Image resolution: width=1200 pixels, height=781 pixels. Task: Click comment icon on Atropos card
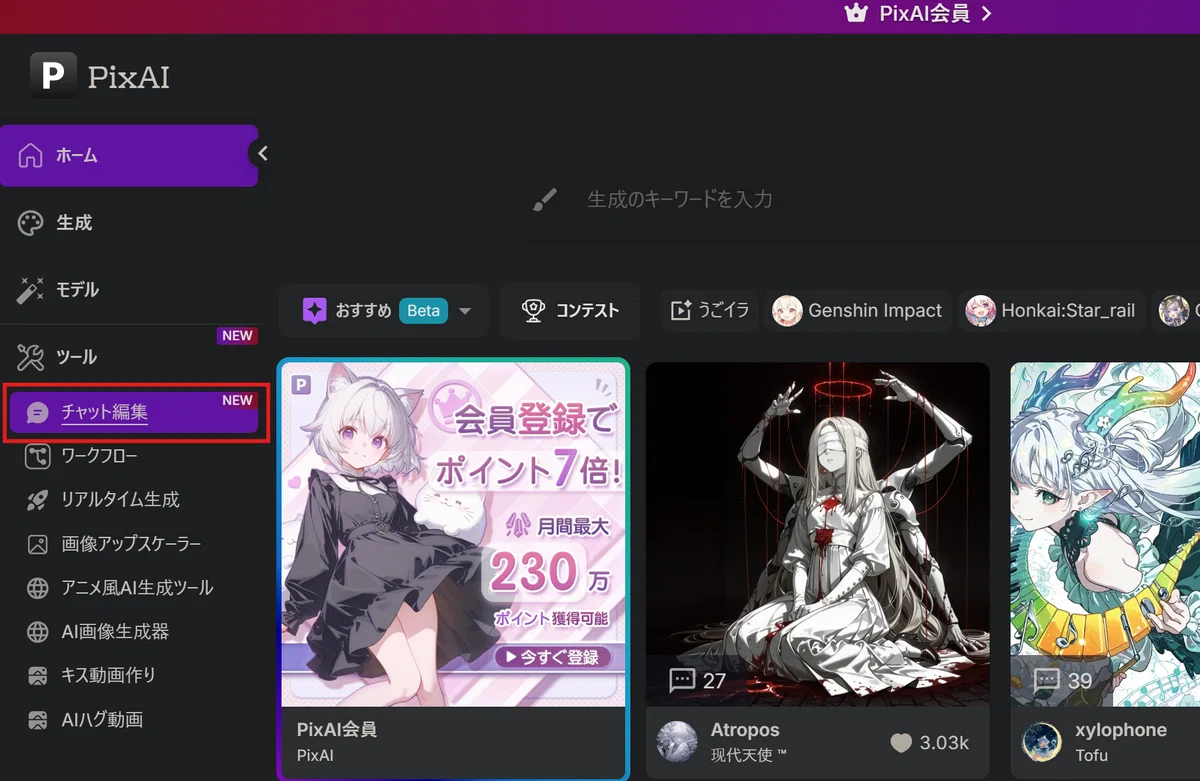(682, 681)
